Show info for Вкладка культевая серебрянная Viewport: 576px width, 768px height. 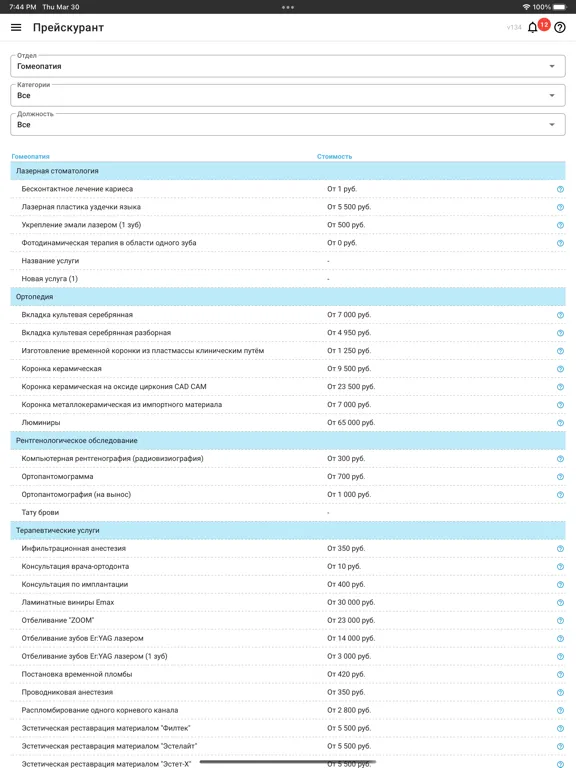[560, 315]
